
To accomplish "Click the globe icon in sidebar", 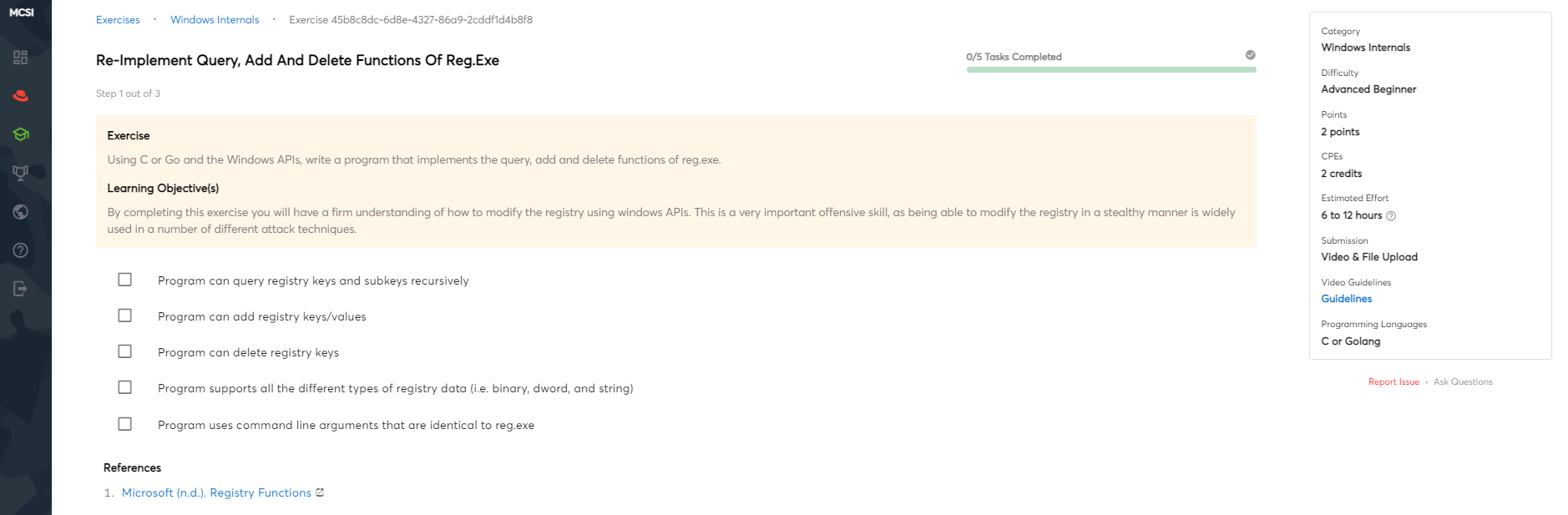I will (x=21, y=212).
